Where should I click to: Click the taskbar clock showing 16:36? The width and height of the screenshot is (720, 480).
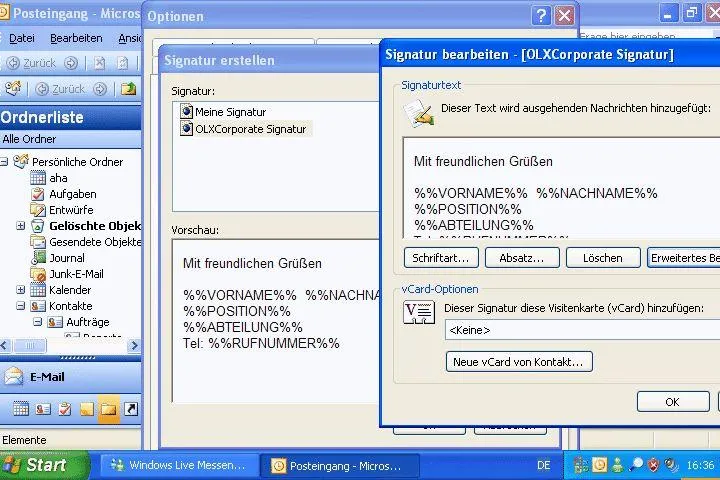click(x=700, y=465)
